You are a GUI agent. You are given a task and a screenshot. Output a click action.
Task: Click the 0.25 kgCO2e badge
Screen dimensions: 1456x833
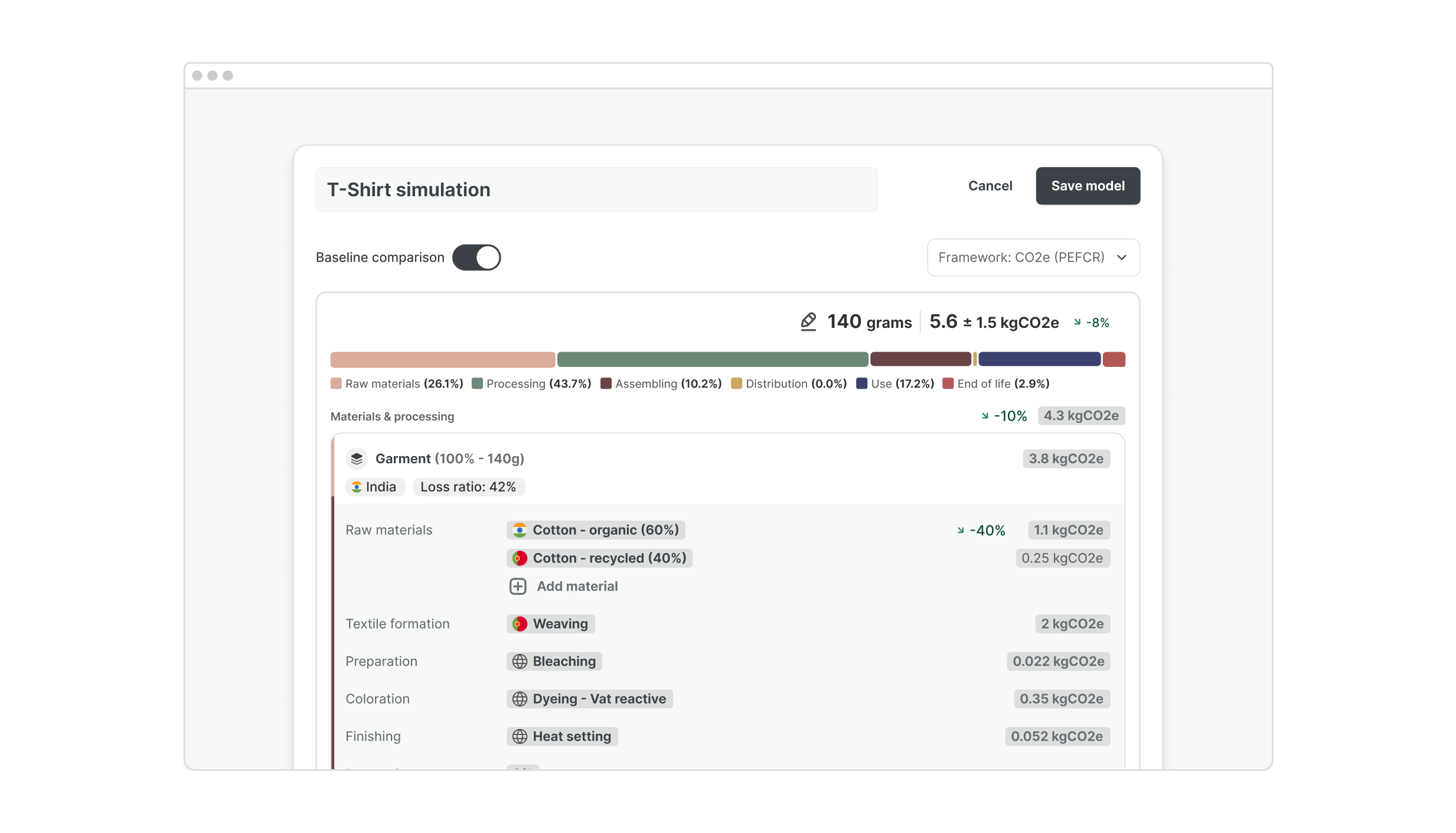1063,558
